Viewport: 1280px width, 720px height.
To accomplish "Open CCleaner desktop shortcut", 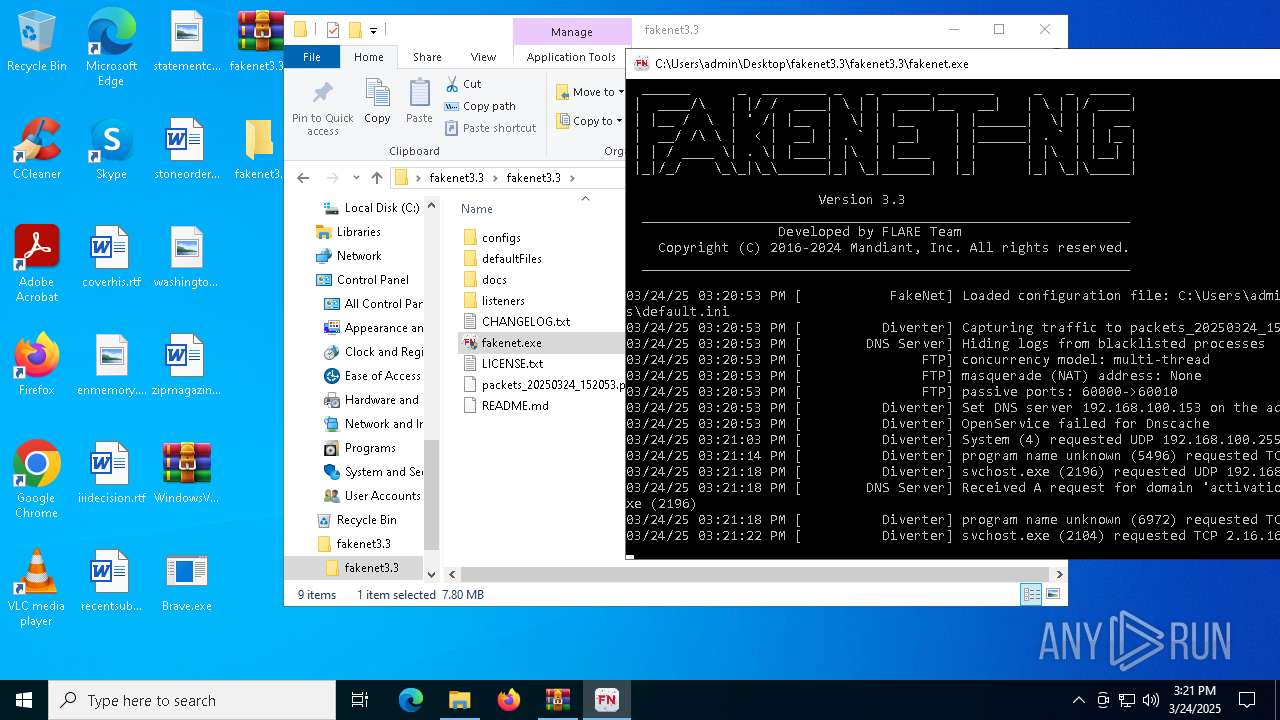I will coord(37,149).
